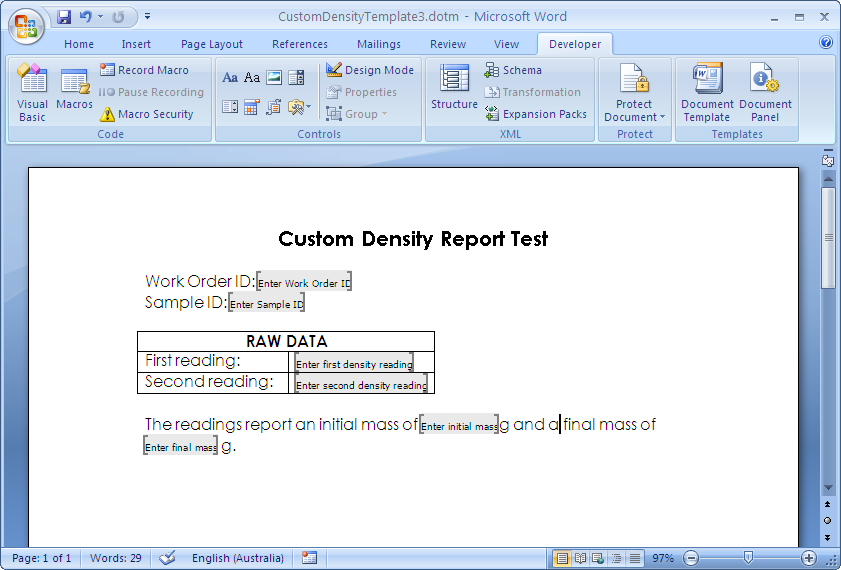Click the zoom slider handle
This screenshot has height=570, width=841.
pos(748,558)
